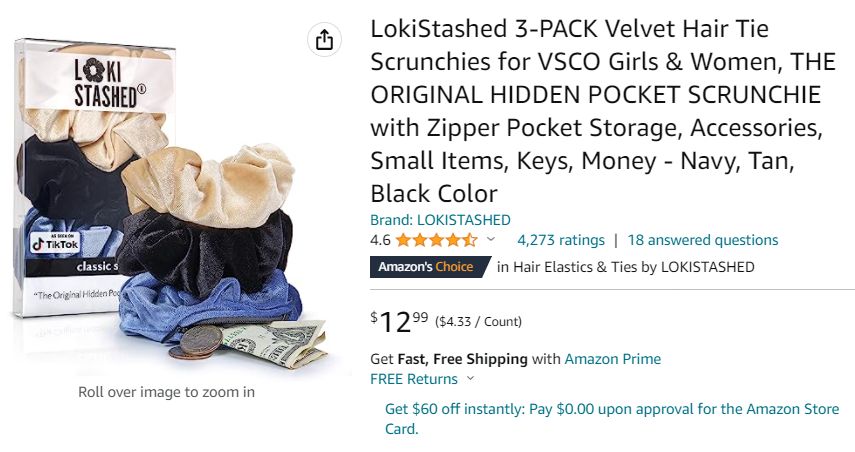Click the 4.6 rating number
The width and height of the screenshot is (855, 452).
click(380, 240)
